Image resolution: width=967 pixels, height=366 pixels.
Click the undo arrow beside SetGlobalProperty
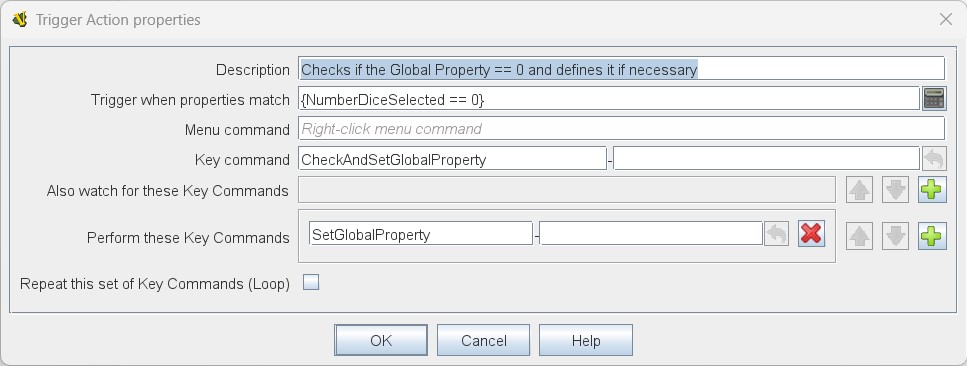point(776,234)
